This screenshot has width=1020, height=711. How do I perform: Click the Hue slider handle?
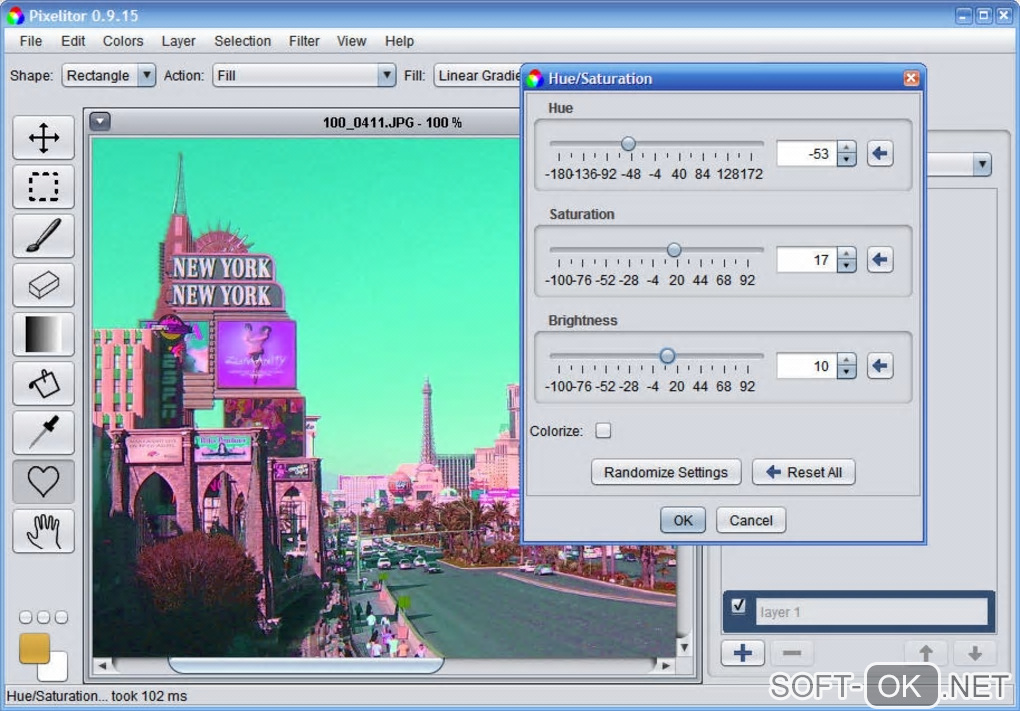(628, 144)
